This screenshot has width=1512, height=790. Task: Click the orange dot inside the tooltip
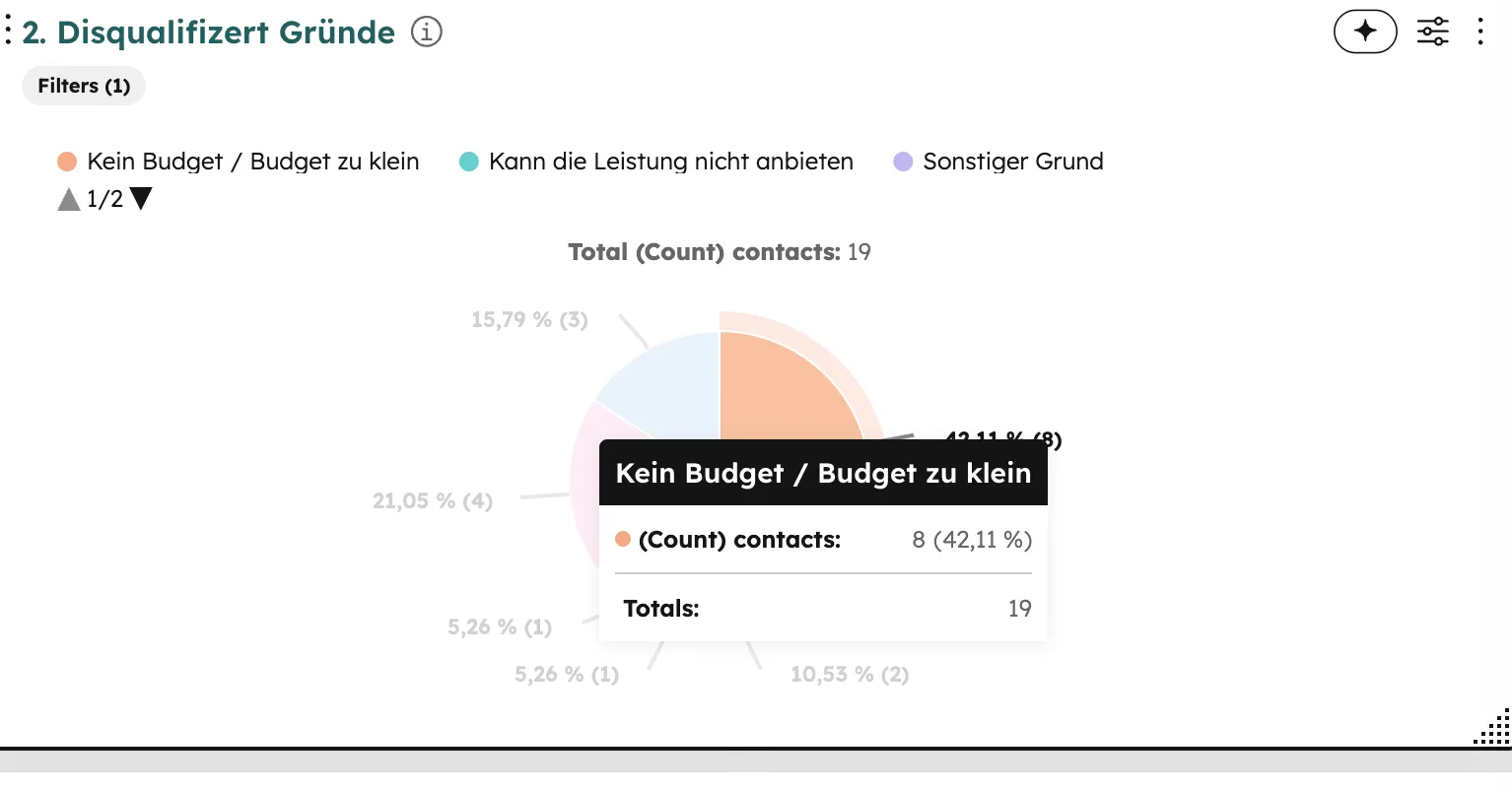point(623,539)
